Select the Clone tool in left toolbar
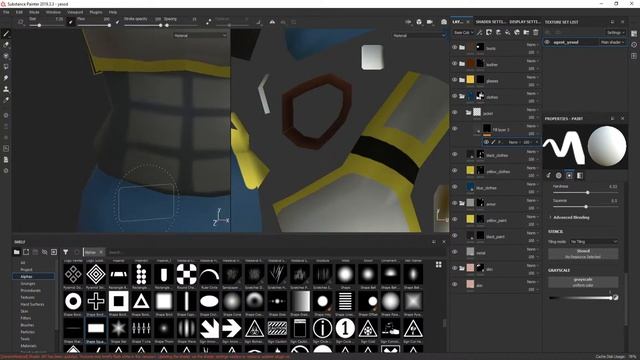This screenshot has width=640, height=360. click(x=6, y=89)
